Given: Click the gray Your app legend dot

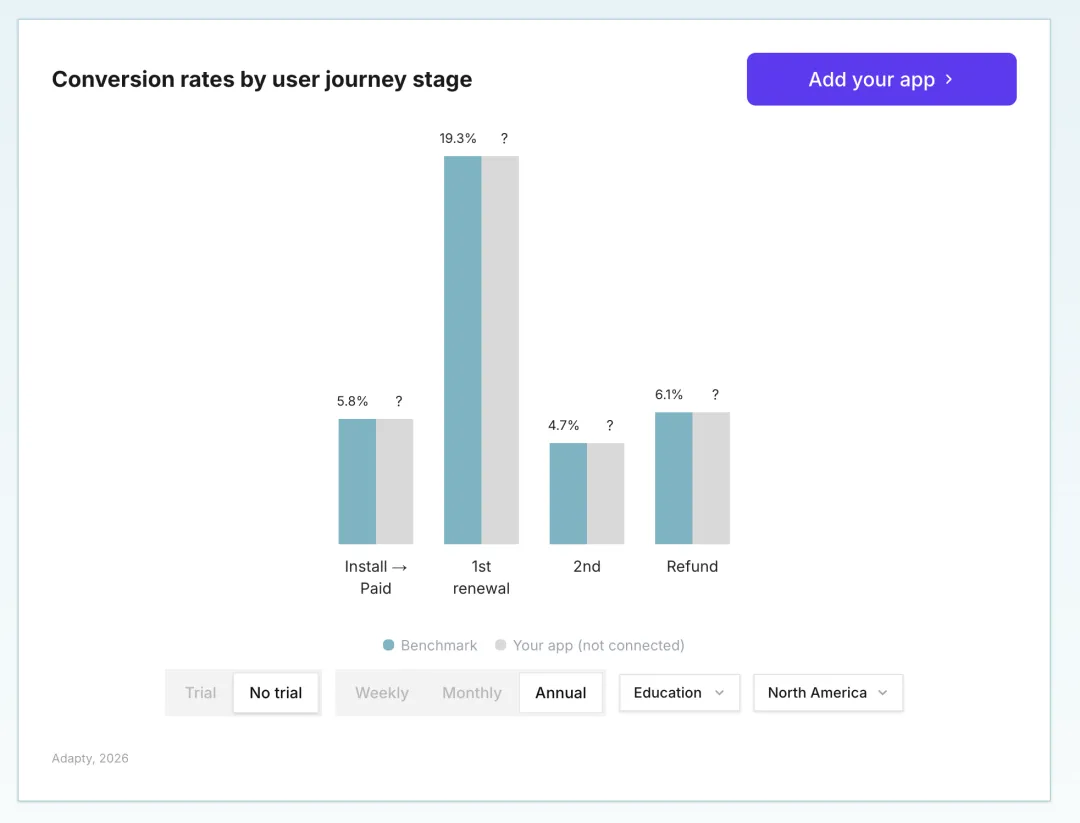Looking at the screenshot, I should point(501,646).
